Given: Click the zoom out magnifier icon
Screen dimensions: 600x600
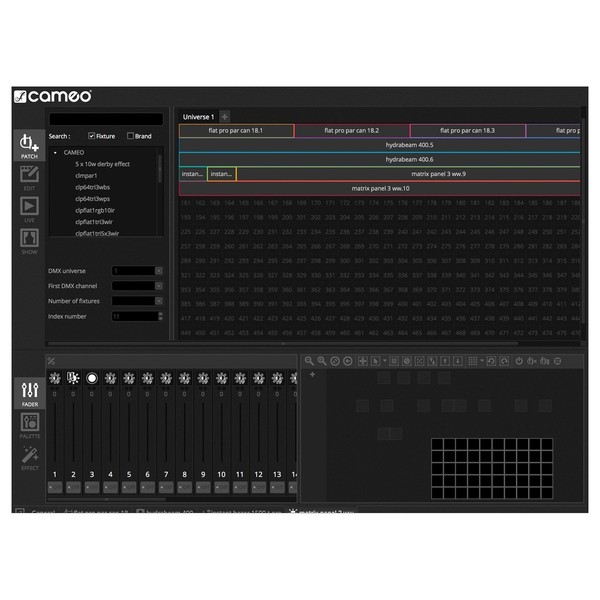Looking at the screenshot, I should pos(309,361).
